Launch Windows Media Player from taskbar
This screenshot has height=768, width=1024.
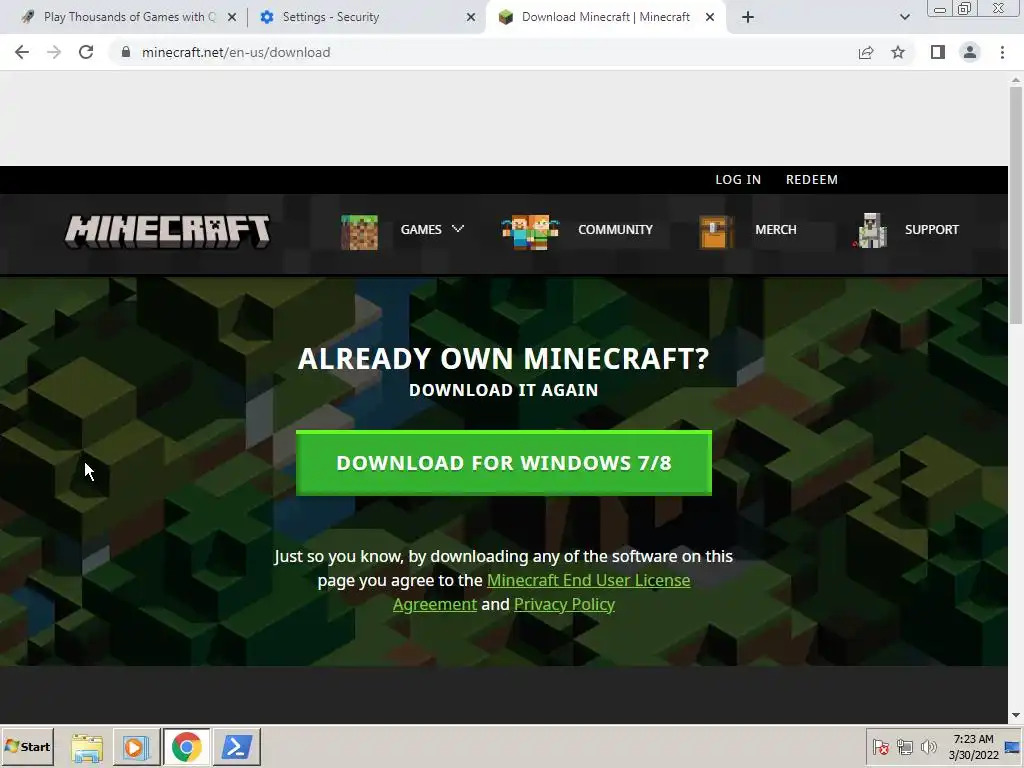click(136, 746)
